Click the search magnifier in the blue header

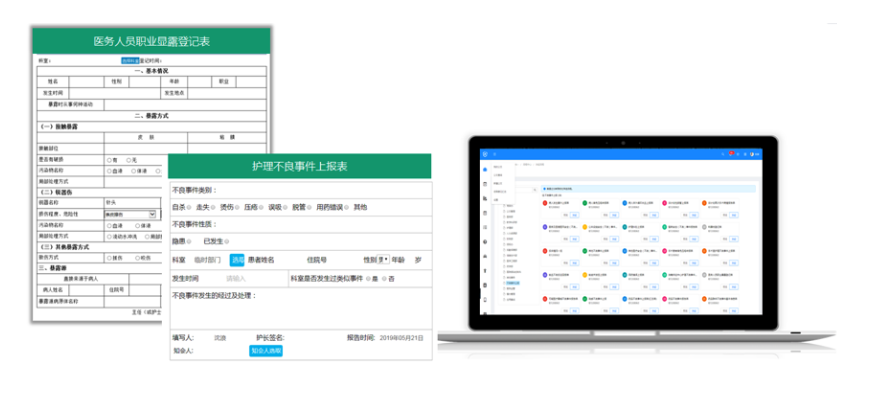(x=723, y=154)
